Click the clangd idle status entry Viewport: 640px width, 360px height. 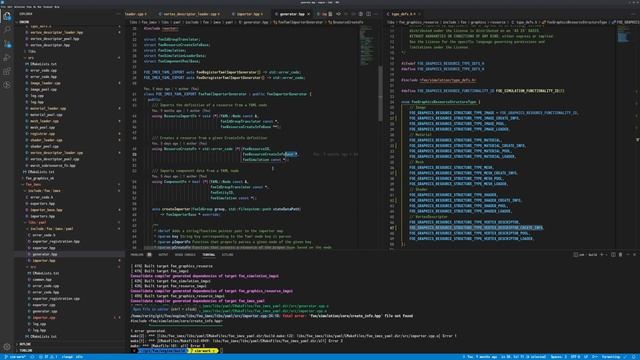point(72,357)
